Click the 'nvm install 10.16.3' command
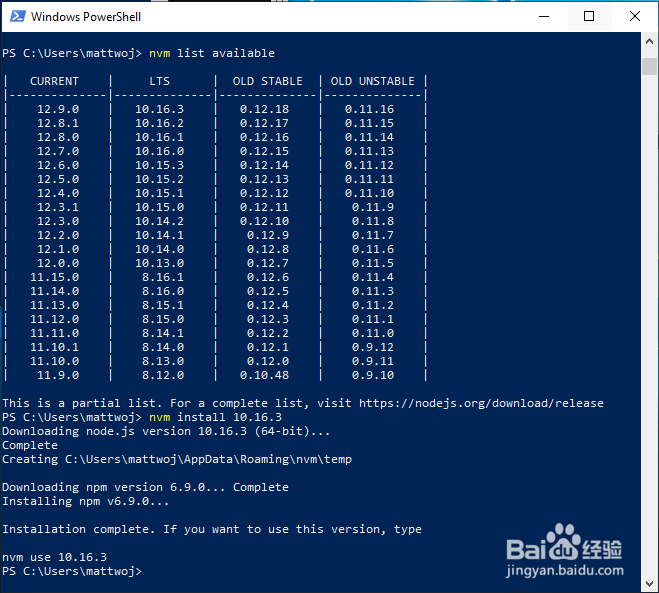Viewport: 659px width, 593px height. pyautogui.click(x=216, y=417)
